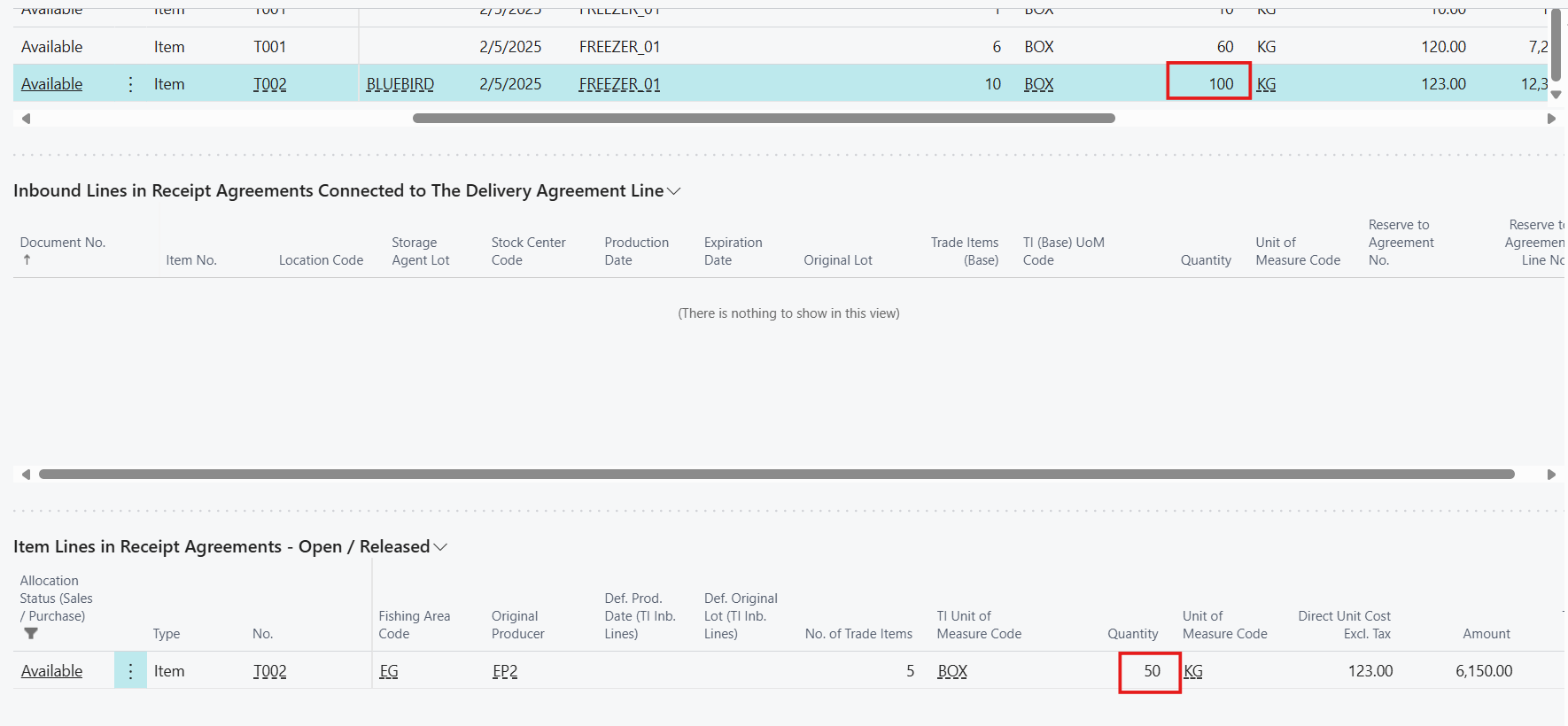Open the three-dot menu on the BLUEBIRD row
Viewport: 1568px width, 726px height.
pyautogui.click(x=130, y=84)
